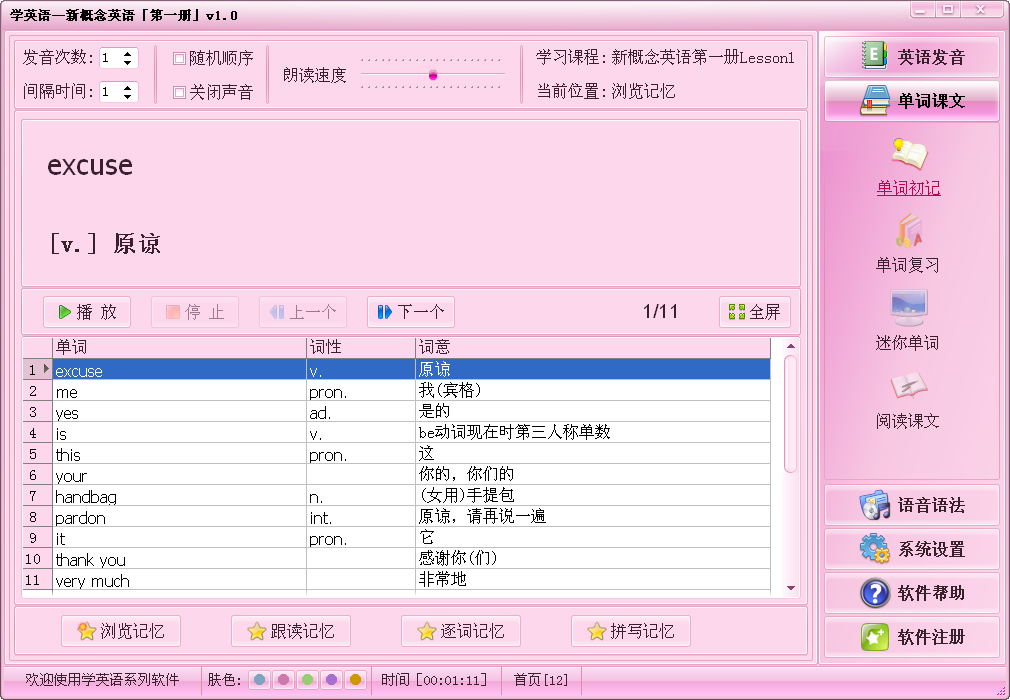Click the row 9 'it' entry
The width and height of the screenshot is (1010, 700).
pos(397,538)
